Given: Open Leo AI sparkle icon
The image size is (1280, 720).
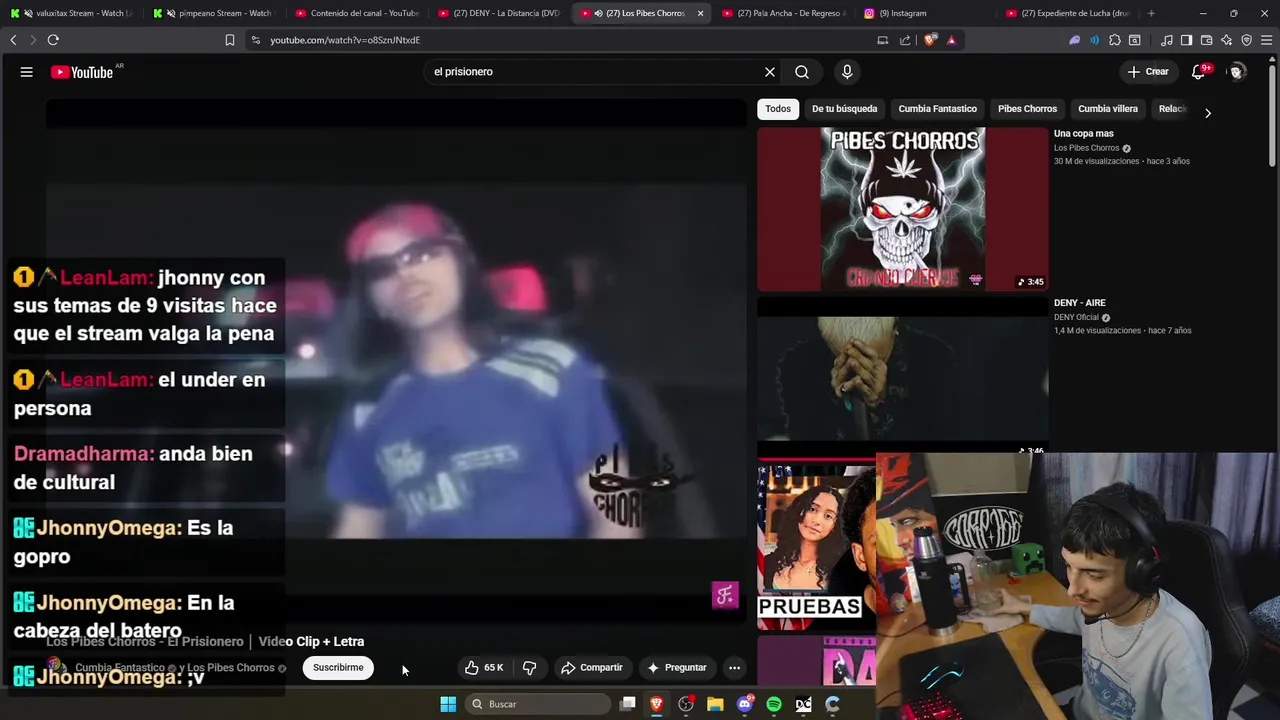Looking at the screenshot, I should click(1227, 40).
